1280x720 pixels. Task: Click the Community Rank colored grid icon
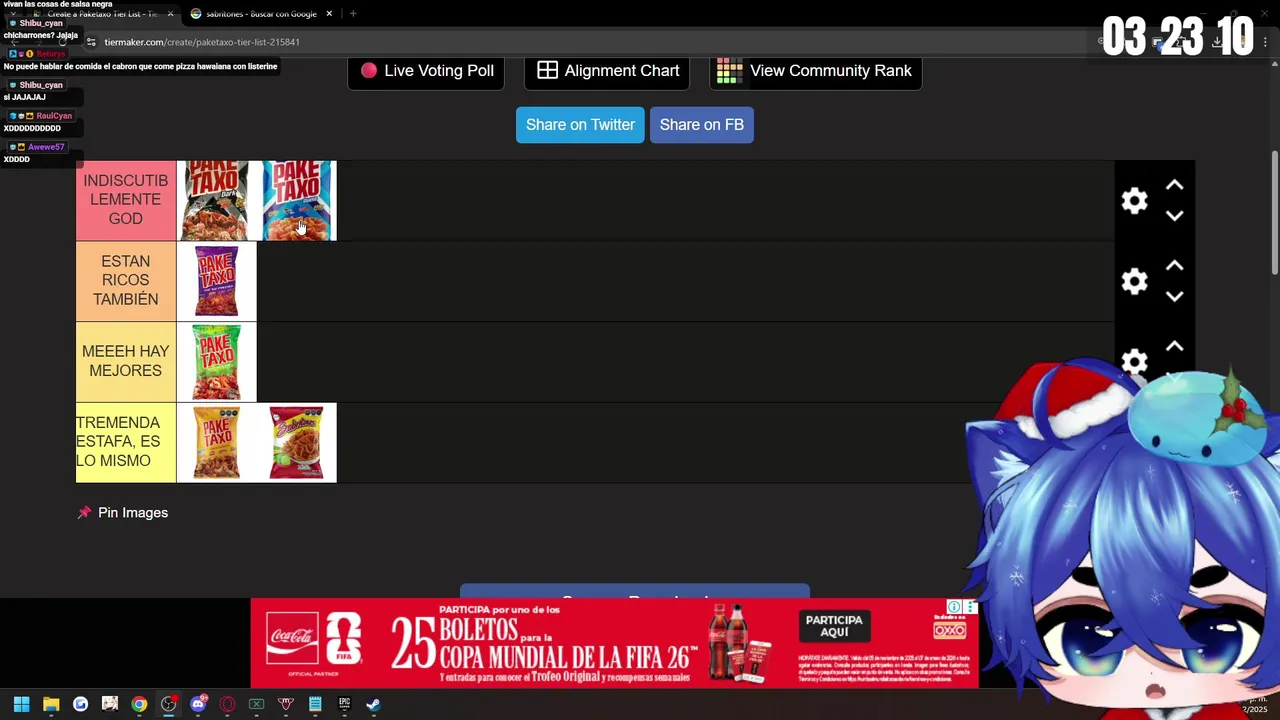click(730, 71)
